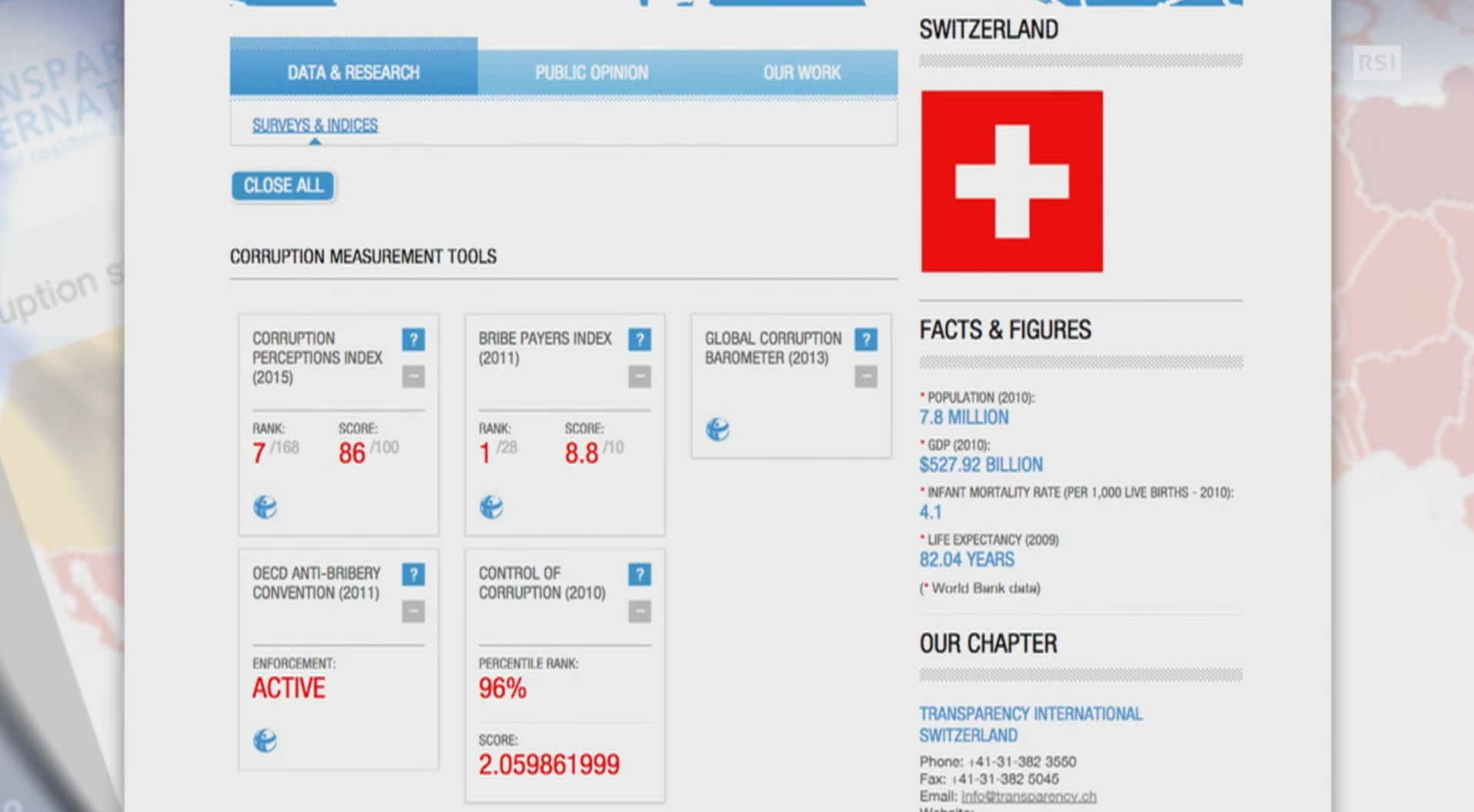Show help for Global Corruption Barometer
The height and width of the screenshot is (812, 1474).
click(x=866, y=339)
